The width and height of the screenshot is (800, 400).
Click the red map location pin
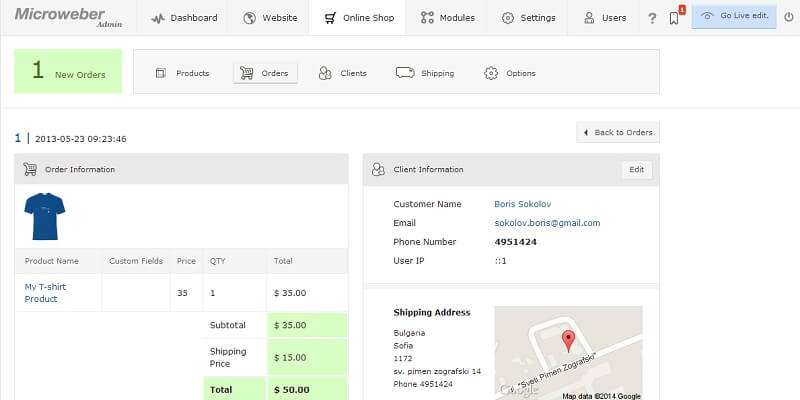click(x=568, y=341)
